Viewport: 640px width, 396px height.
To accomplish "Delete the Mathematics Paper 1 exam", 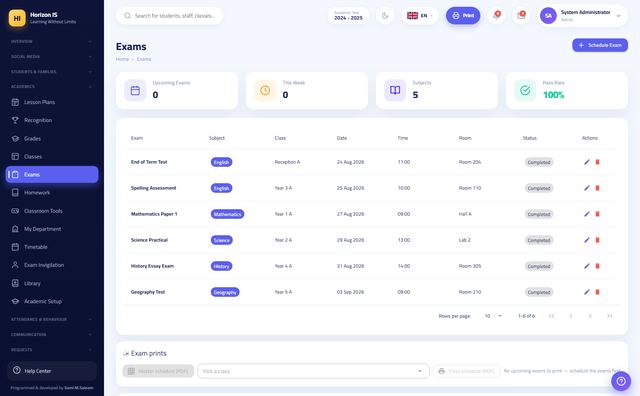I will click(x=598, y=214).
